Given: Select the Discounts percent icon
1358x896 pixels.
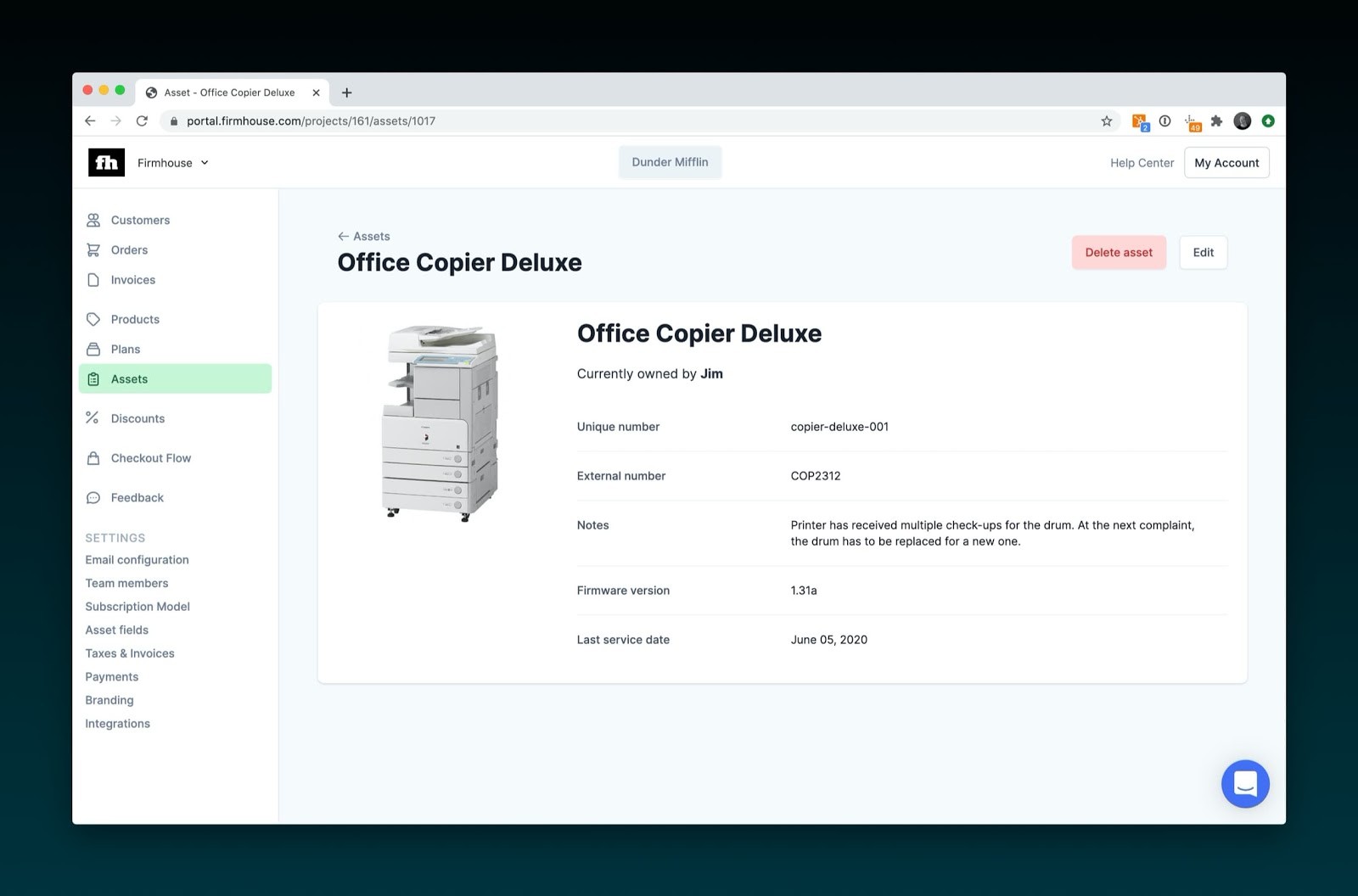Looking at the screenshot, I should tap(93, 417).
